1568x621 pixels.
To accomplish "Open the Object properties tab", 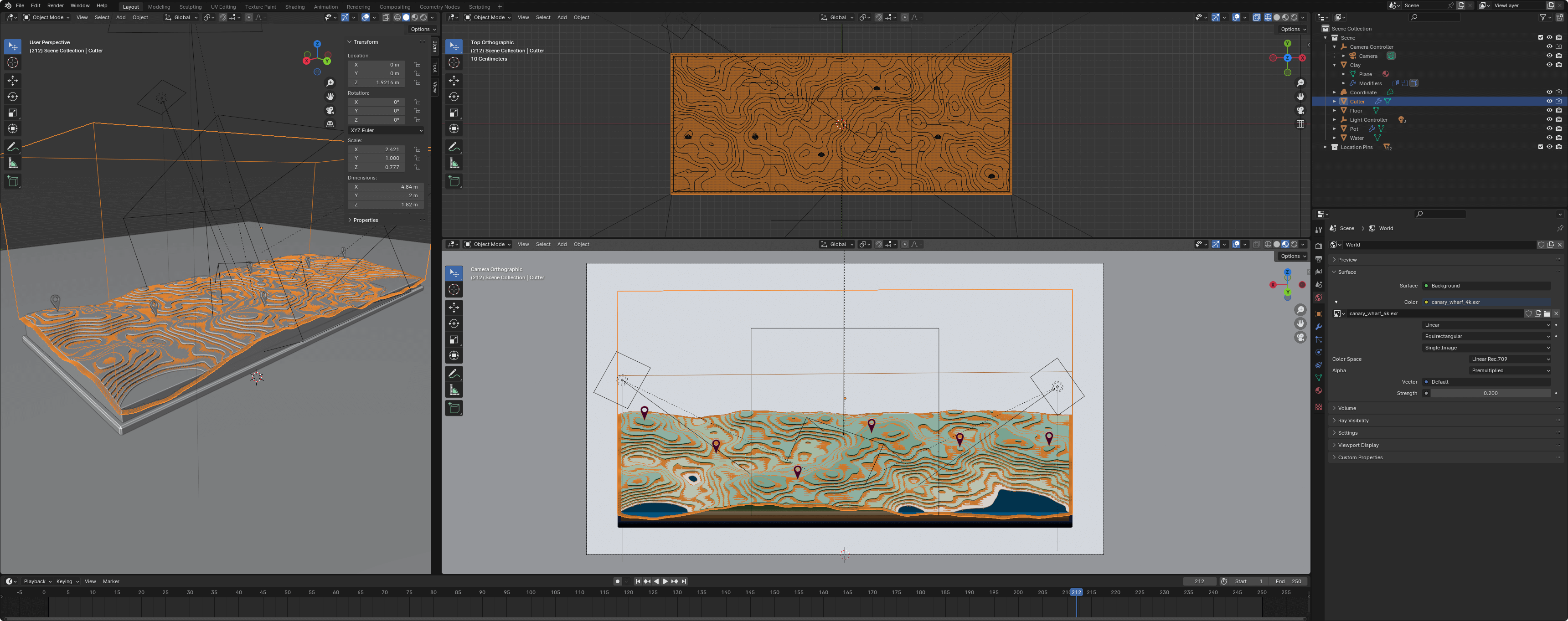I will [x=1318, y=314].
